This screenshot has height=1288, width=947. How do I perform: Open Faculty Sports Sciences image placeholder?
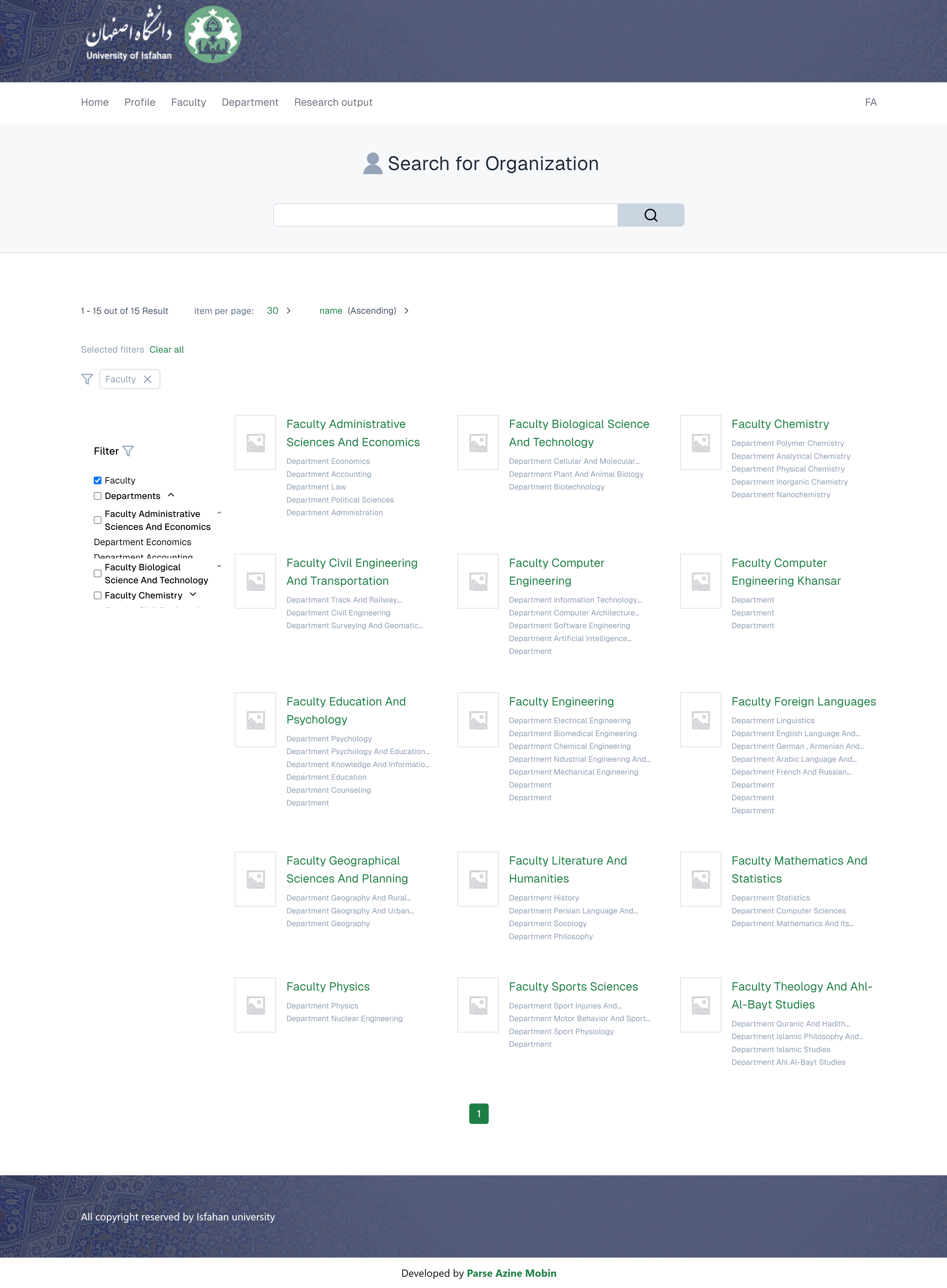(478, 1005)
